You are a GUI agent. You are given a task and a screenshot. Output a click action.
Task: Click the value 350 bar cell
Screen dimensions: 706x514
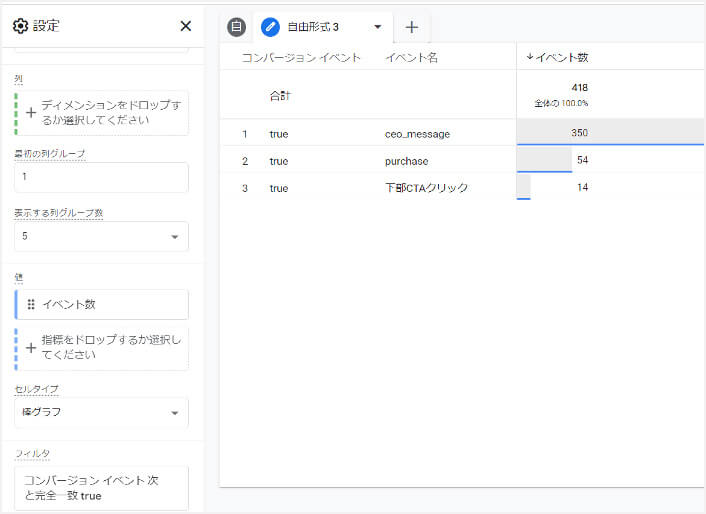click(610, 132)
